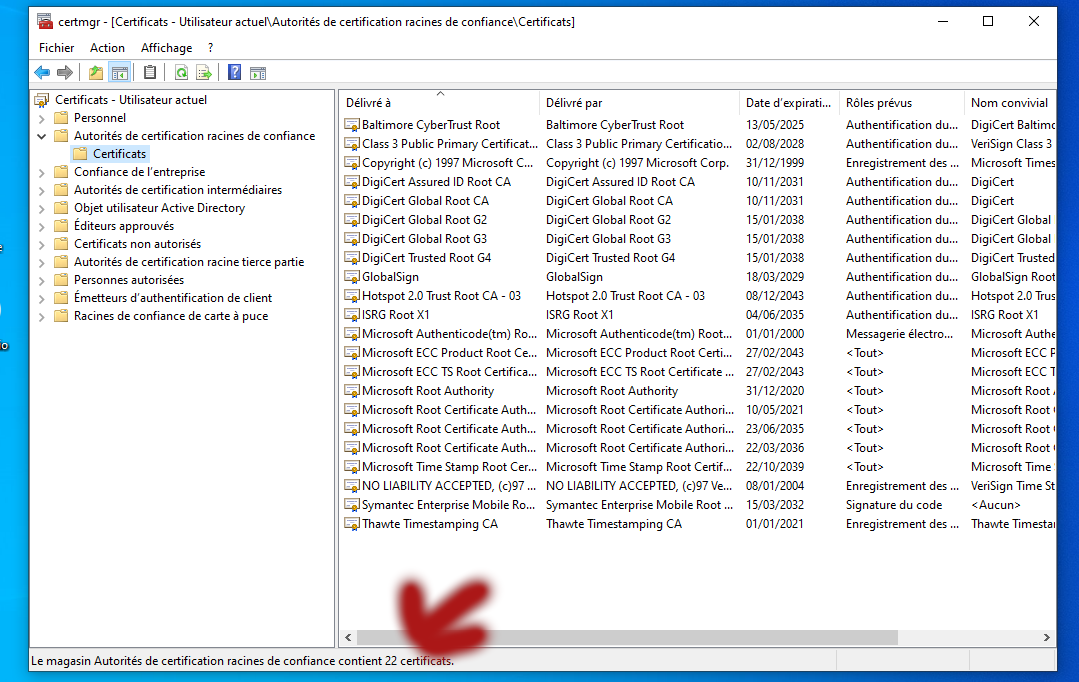Expand Autorités de certification intermédiaires node
Image resolution: width=1079 pixels, height=682 pixels.
click(42, 190)
